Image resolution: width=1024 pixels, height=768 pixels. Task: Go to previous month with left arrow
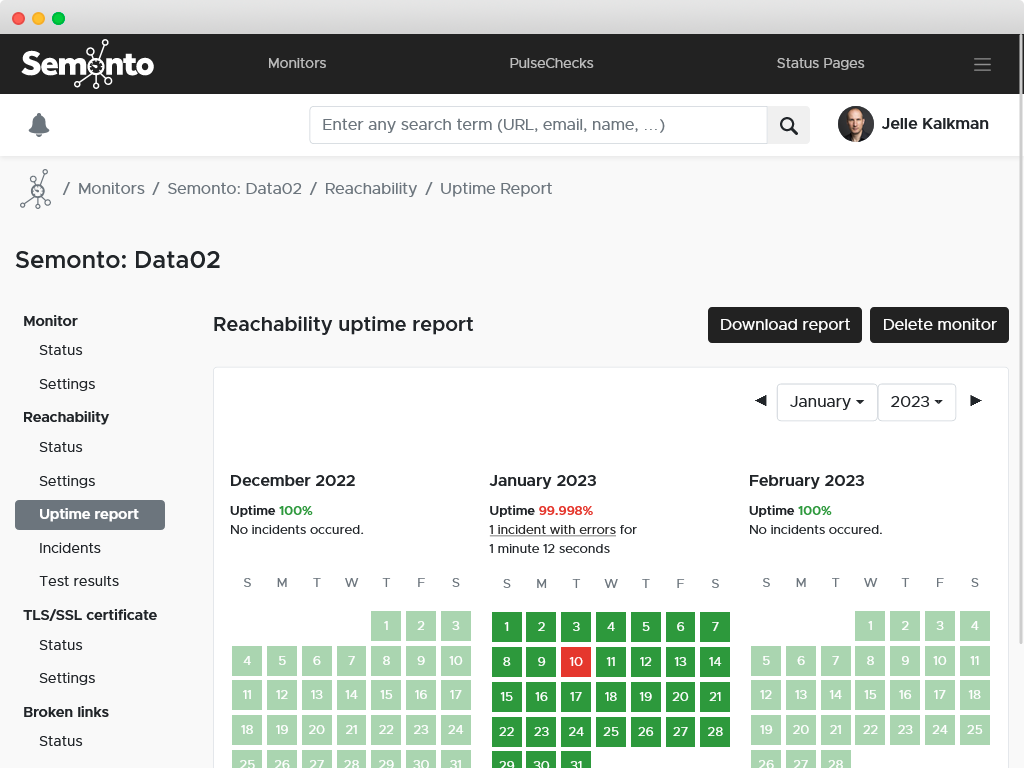760,401
